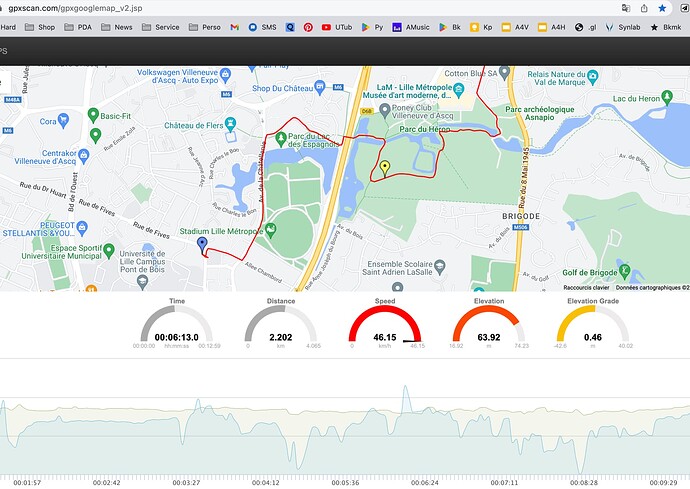Open the YouTube UTub bookmark
The image size is (690, 489).
click(x=337, y=27)
